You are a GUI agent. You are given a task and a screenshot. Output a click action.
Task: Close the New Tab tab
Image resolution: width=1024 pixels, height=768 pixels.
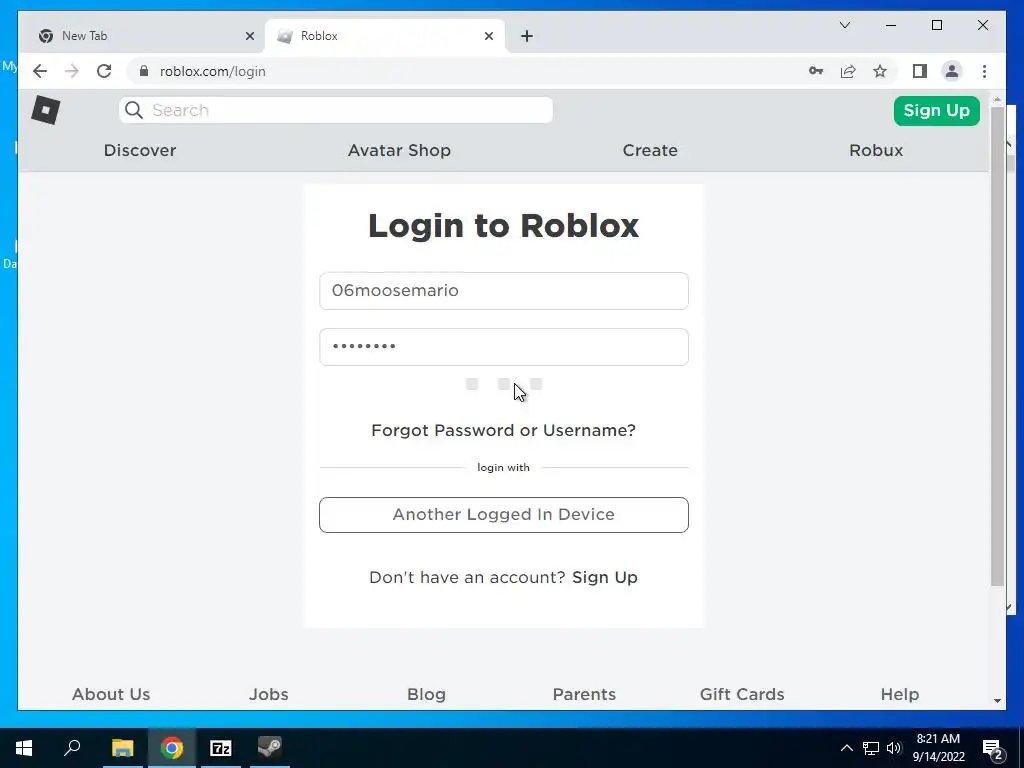[x=249, y=36]
